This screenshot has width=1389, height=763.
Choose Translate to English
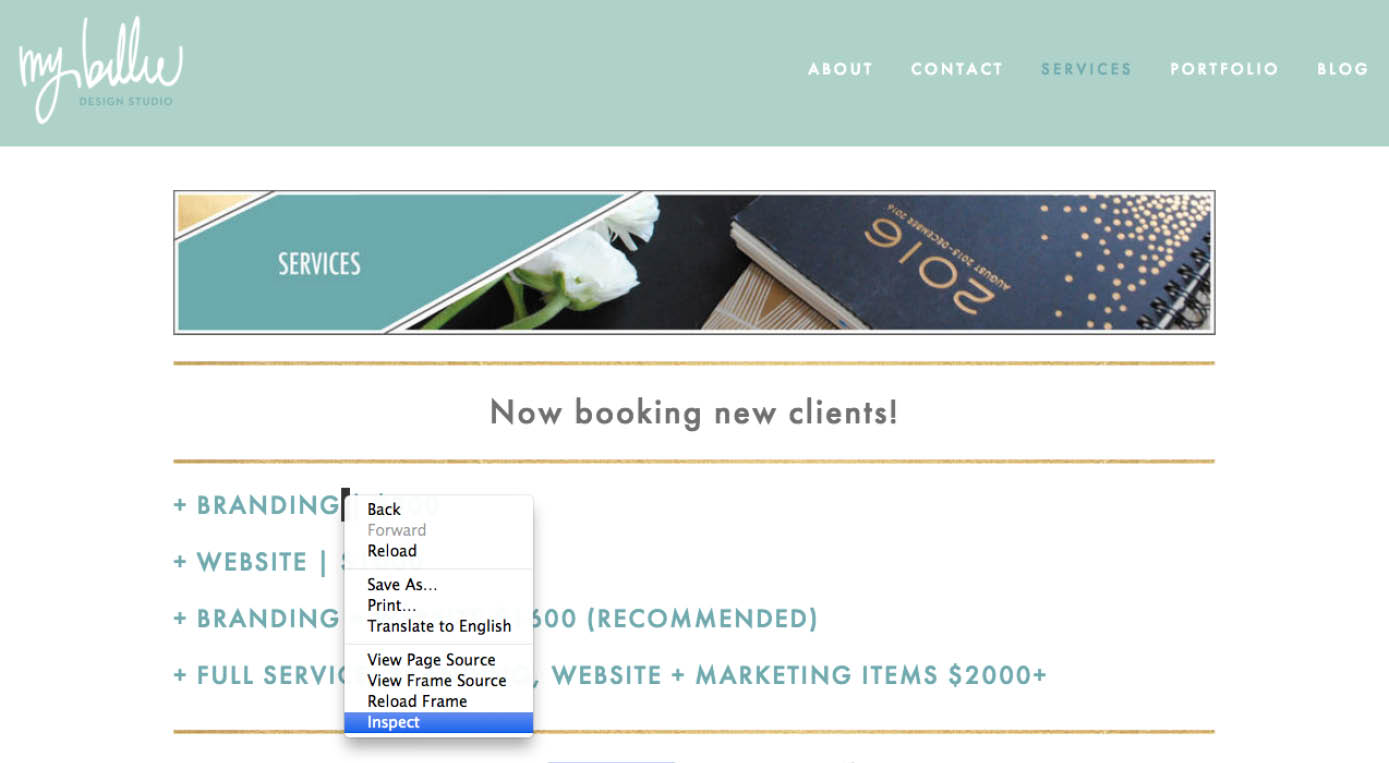(438, 626)
